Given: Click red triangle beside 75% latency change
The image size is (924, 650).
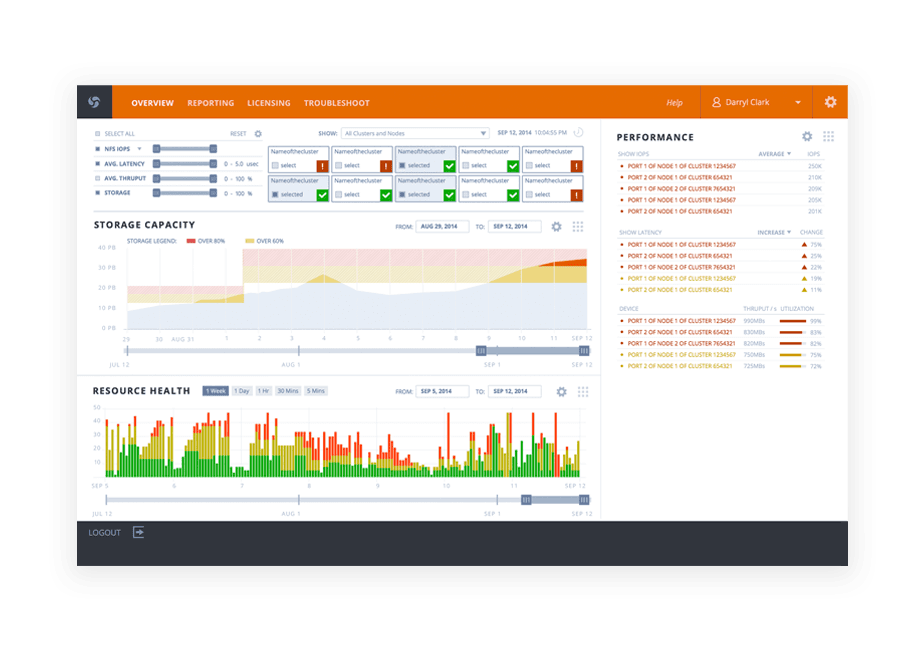Looking at the screenshot, I should coord(804,244).
